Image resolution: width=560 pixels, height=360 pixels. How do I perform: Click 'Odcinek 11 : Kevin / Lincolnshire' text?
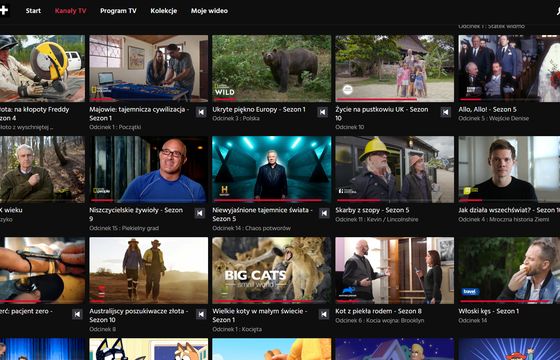point(376,219)
